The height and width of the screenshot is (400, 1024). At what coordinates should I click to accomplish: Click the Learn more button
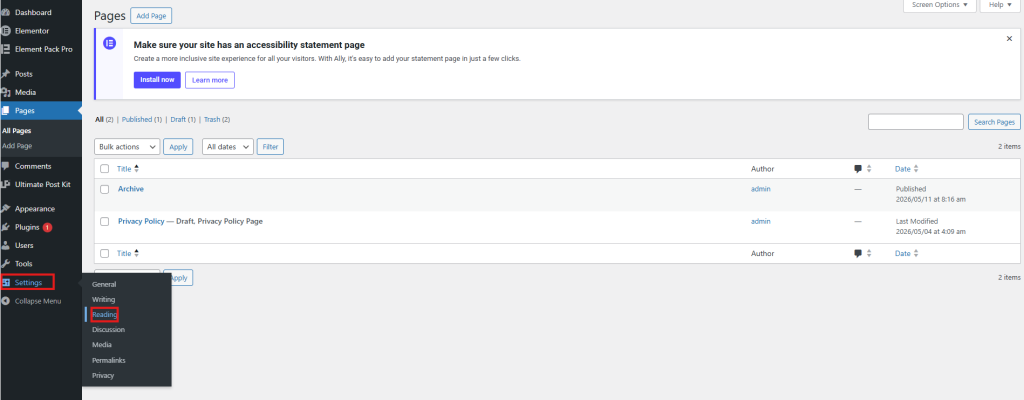[210, 80]
